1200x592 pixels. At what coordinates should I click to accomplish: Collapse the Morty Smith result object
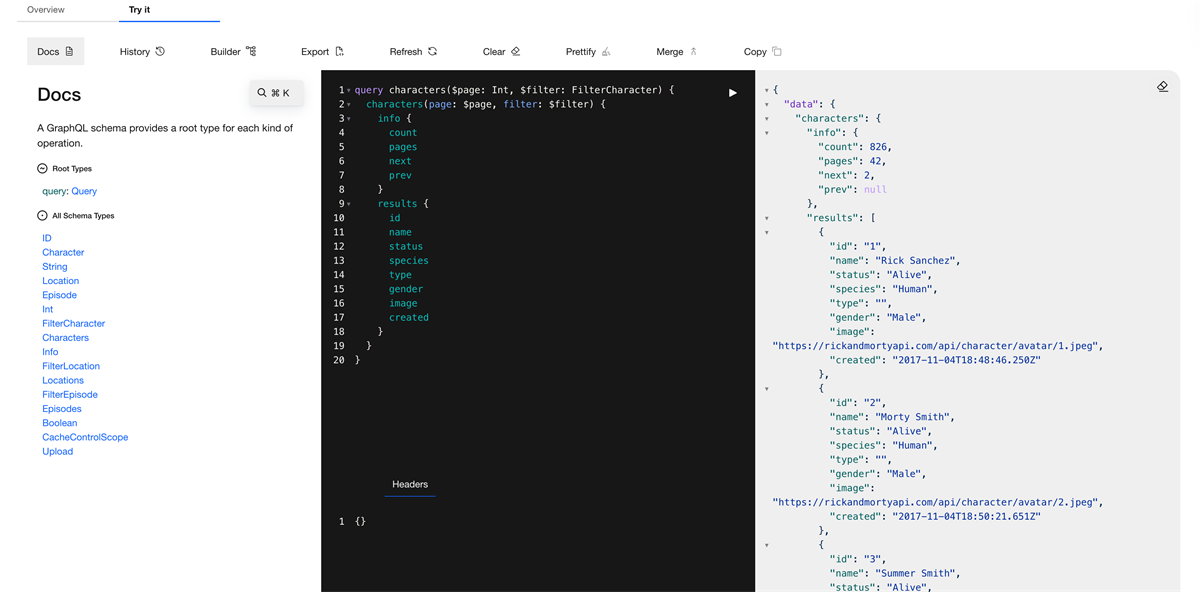point(767,389)
